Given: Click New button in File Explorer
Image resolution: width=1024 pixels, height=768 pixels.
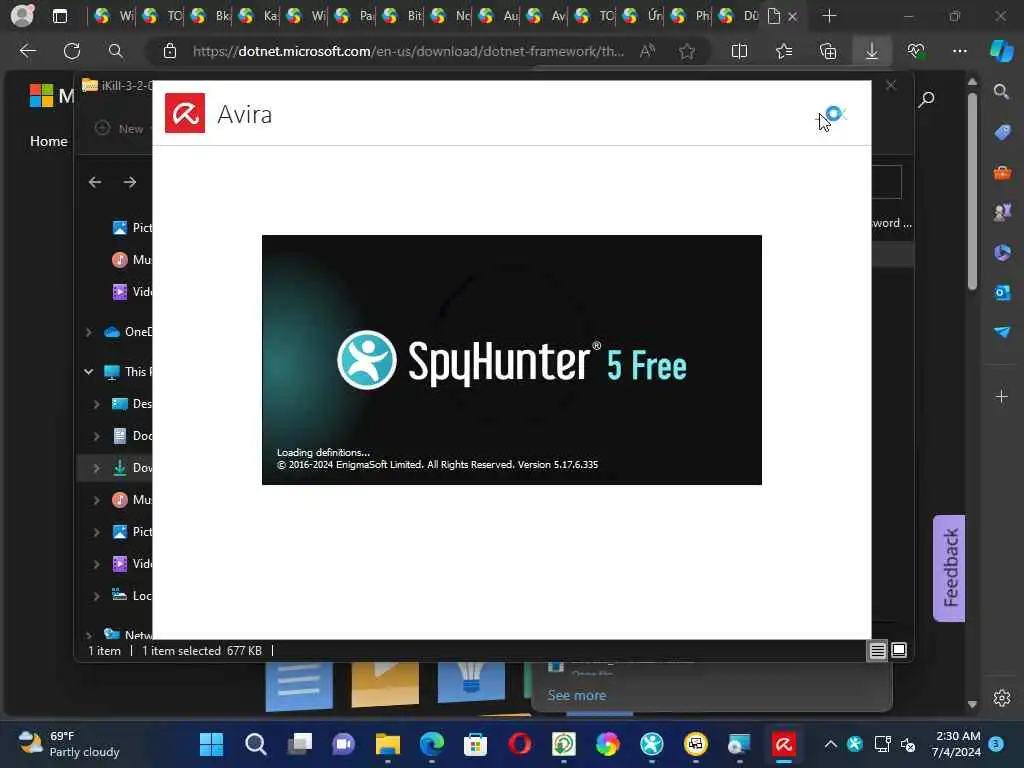Looking at the screenshot, I should click(x=120, y=129).
